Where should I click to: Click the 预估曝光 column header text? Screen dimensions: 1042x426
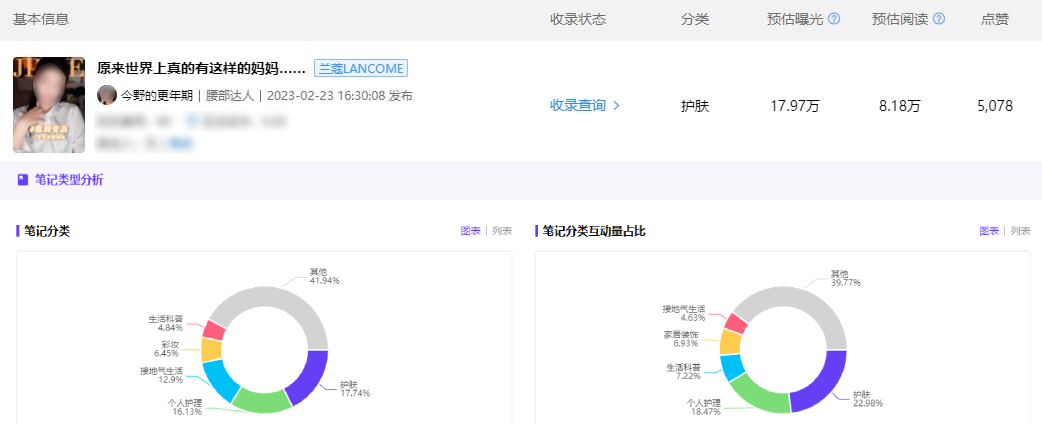[x=795, y=19]
